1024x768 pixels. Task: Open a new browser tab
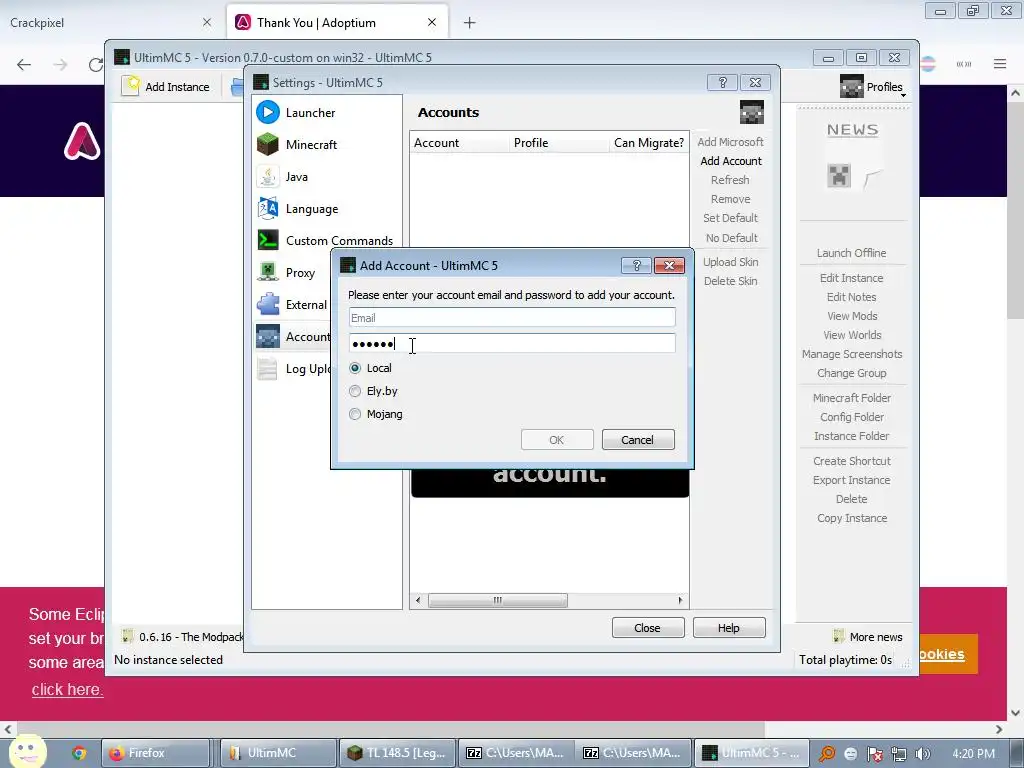click(470, 23)
